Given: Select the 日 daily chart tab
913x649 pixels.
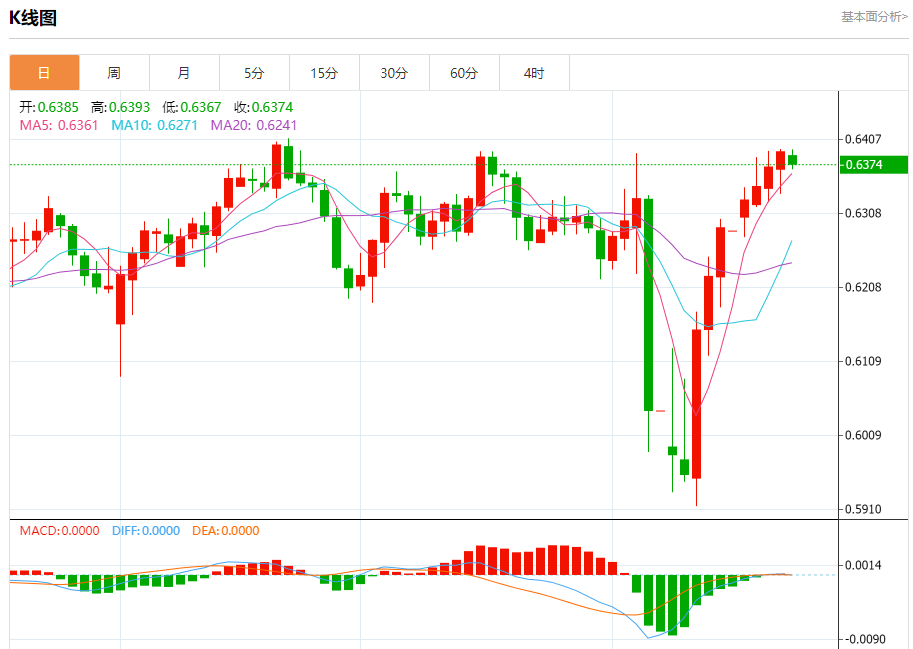Looking at the screenshot, I should point(44,73).
